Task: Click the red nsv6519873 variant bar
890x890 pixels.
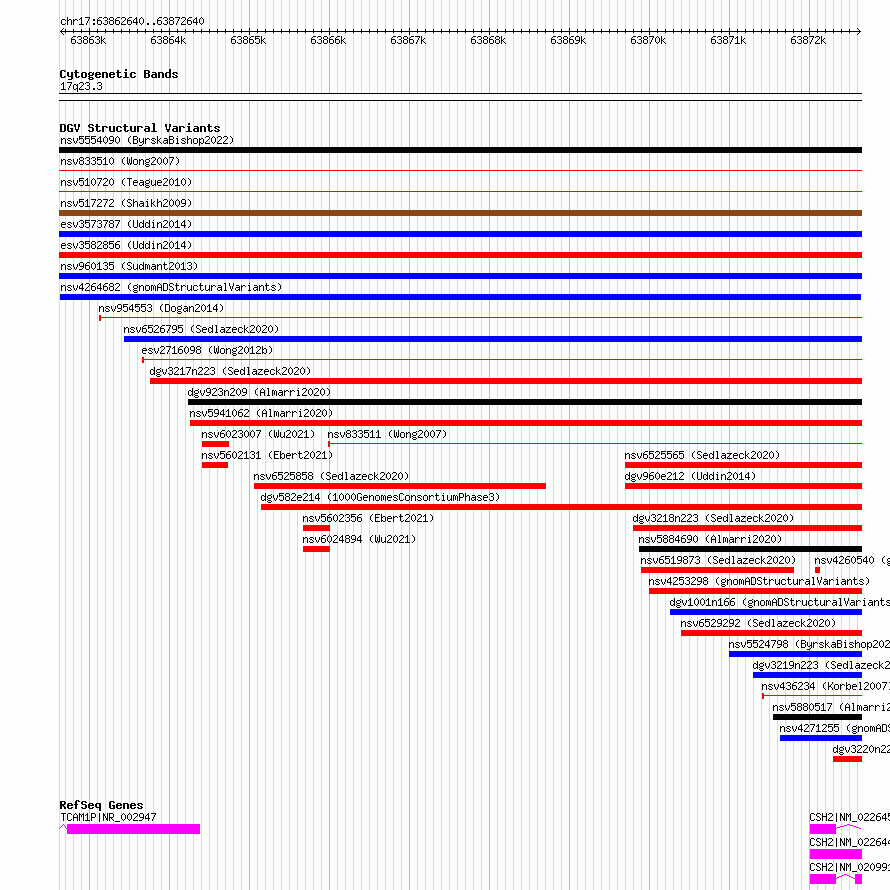Action: pos(717,570)
